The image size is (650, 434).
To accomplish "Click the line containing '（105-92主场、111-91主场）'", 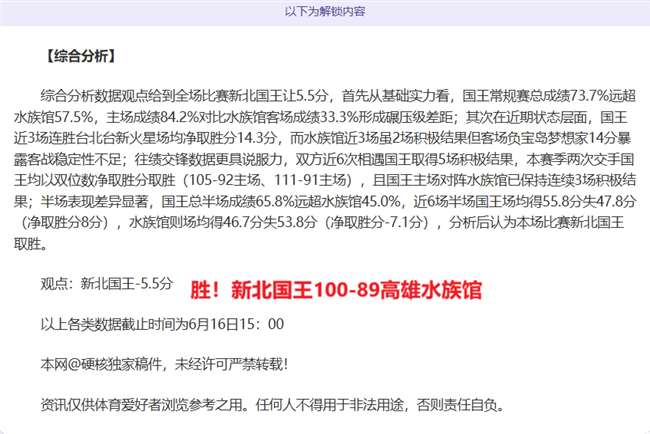I will pos(325,180).
